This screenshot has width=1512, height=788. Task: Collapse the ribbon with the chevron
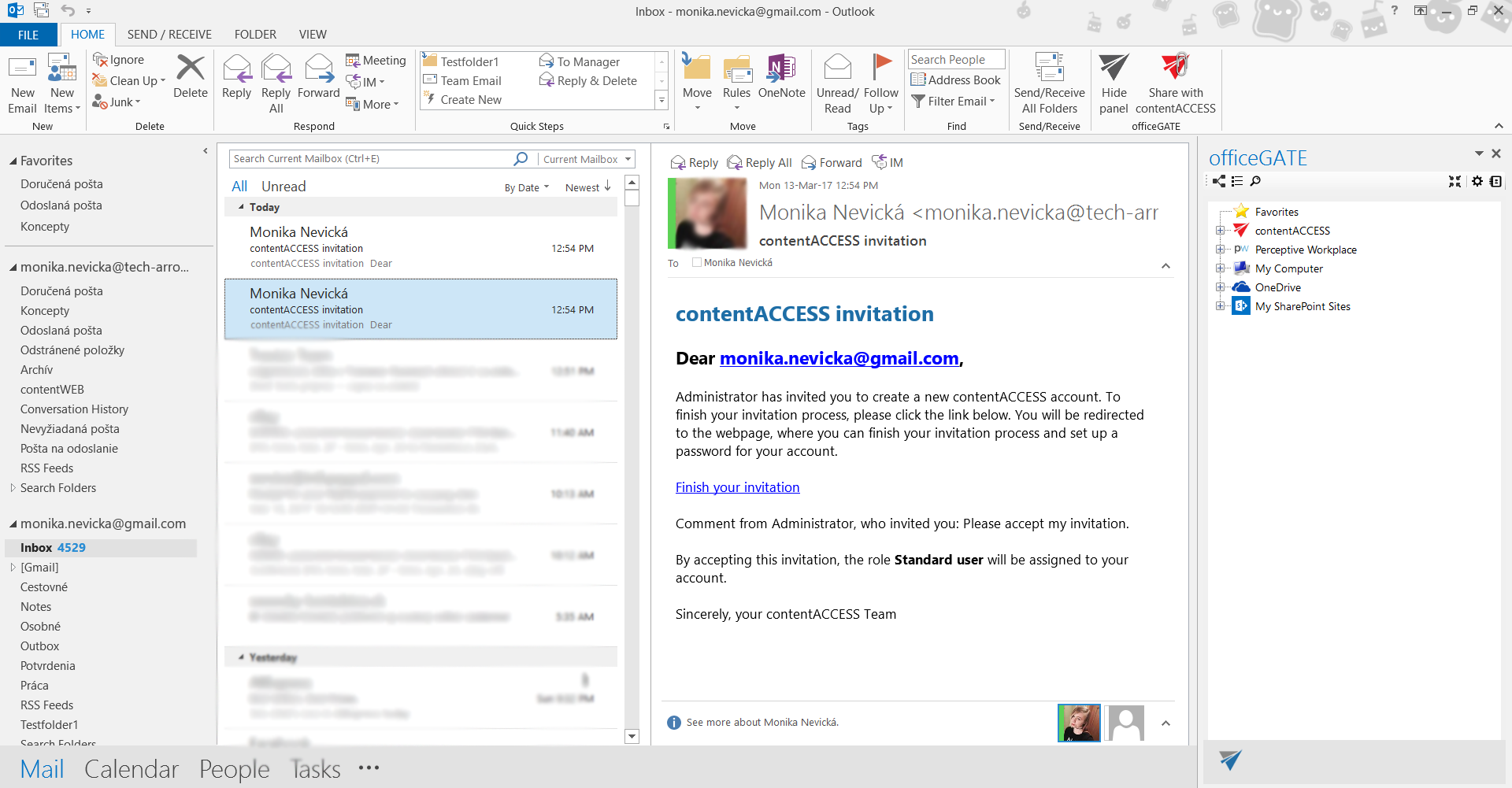1499,126
